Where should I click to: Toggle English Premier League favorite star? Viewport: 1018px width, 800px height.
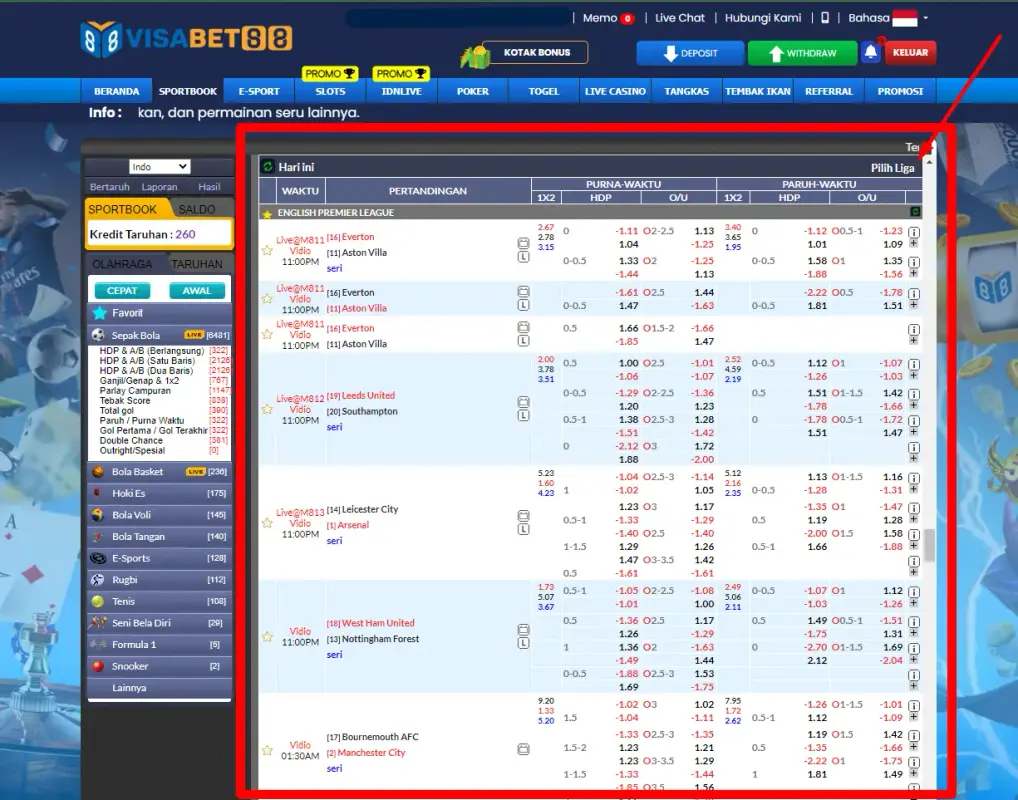tap(267, 213)
